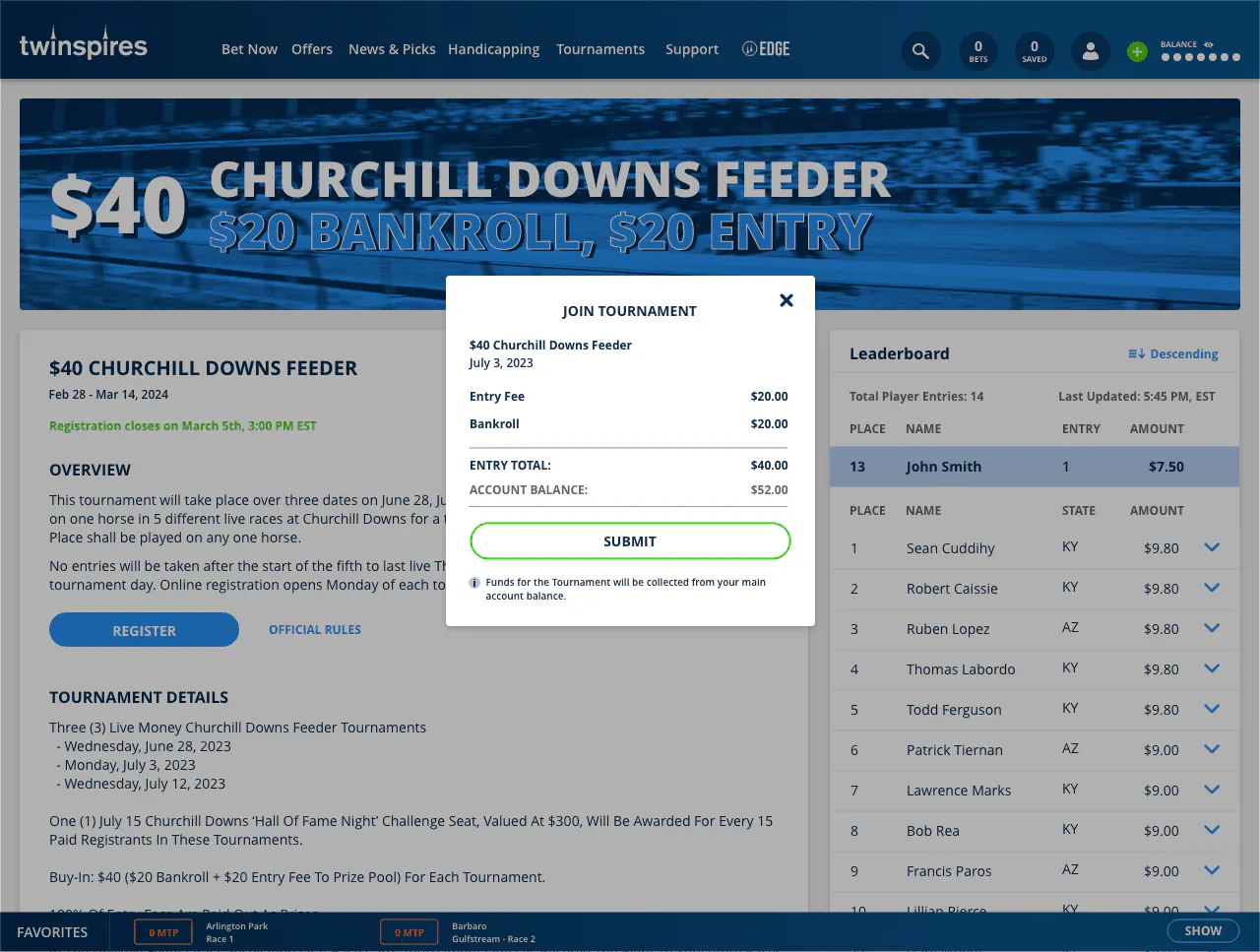Expand Lawrence Marks leaderboard row

1212,790
